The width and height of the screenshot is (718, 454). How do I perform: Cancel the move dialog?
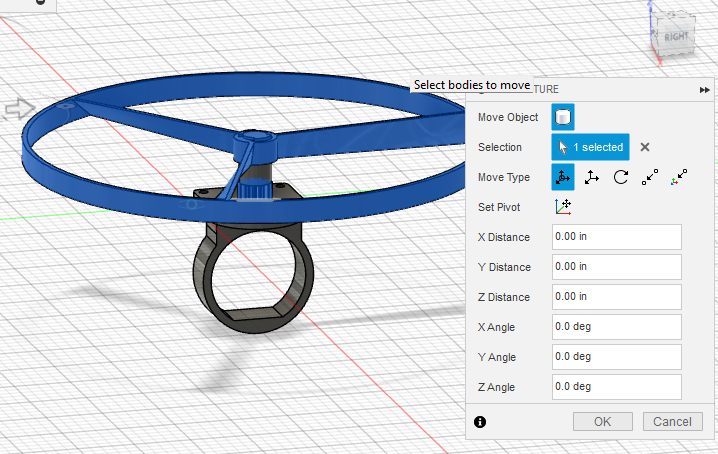(x=672, y=421)
